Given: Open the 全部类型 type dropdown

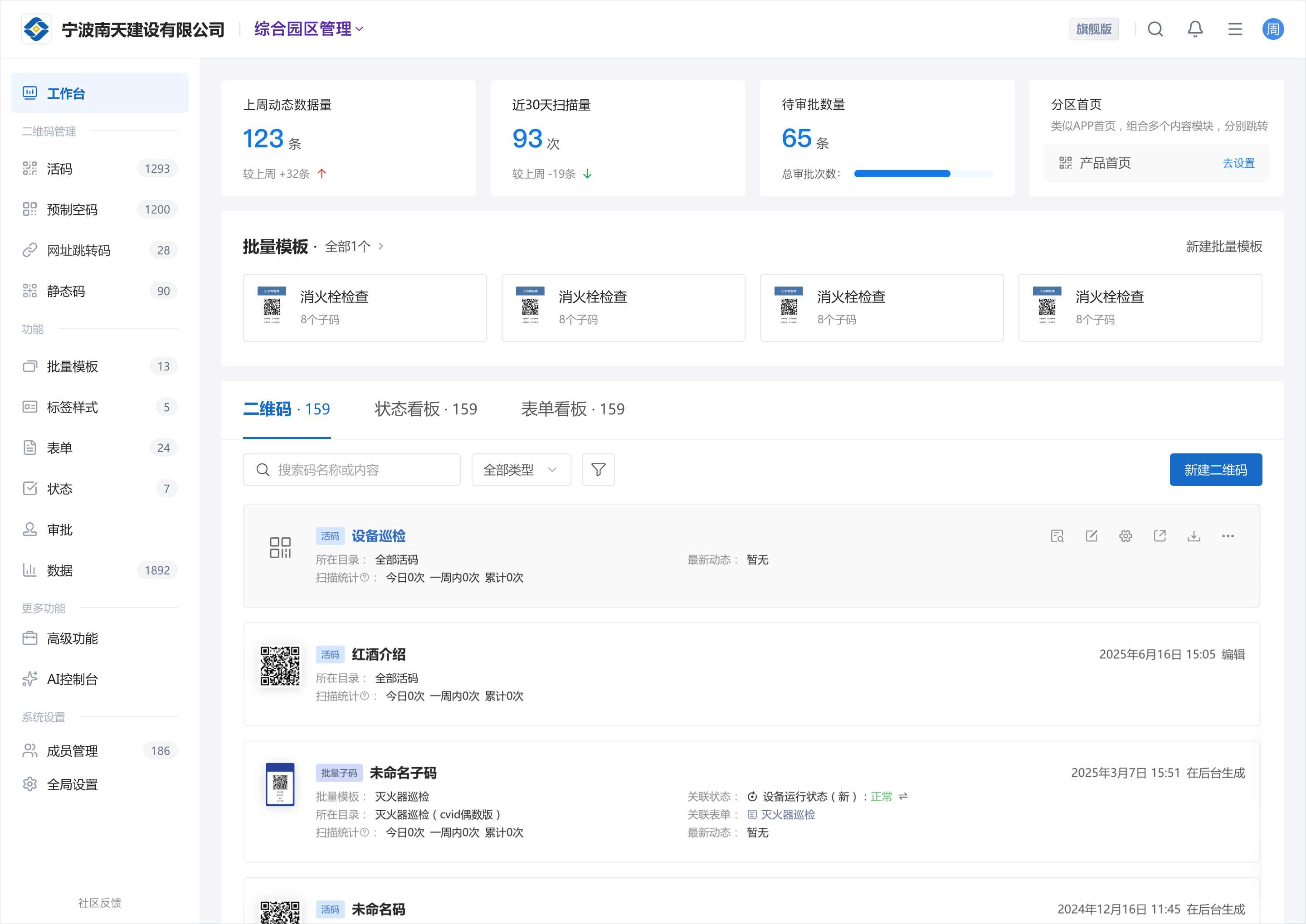Looking at the screenshot, I should tap(521, 469).
